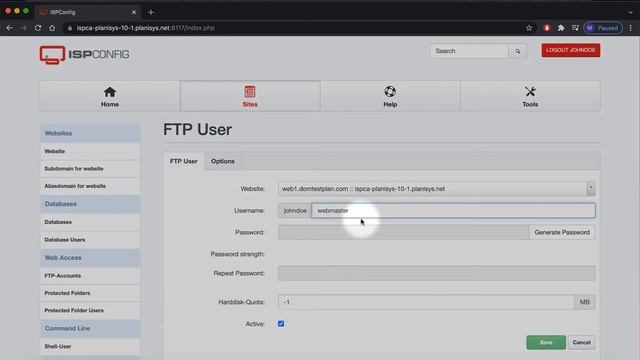Click the Websites section header

coord(90,133)
